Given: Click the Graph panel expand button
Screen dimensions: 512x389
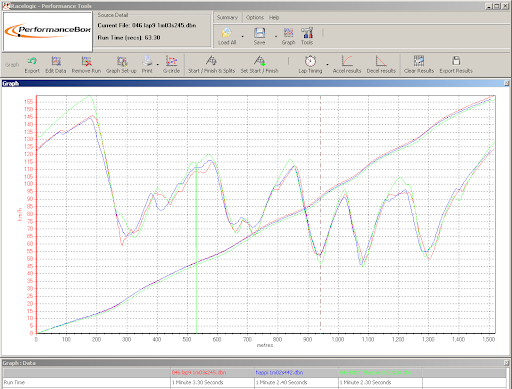Looking at the screenshot, I should tap(507, 83).
